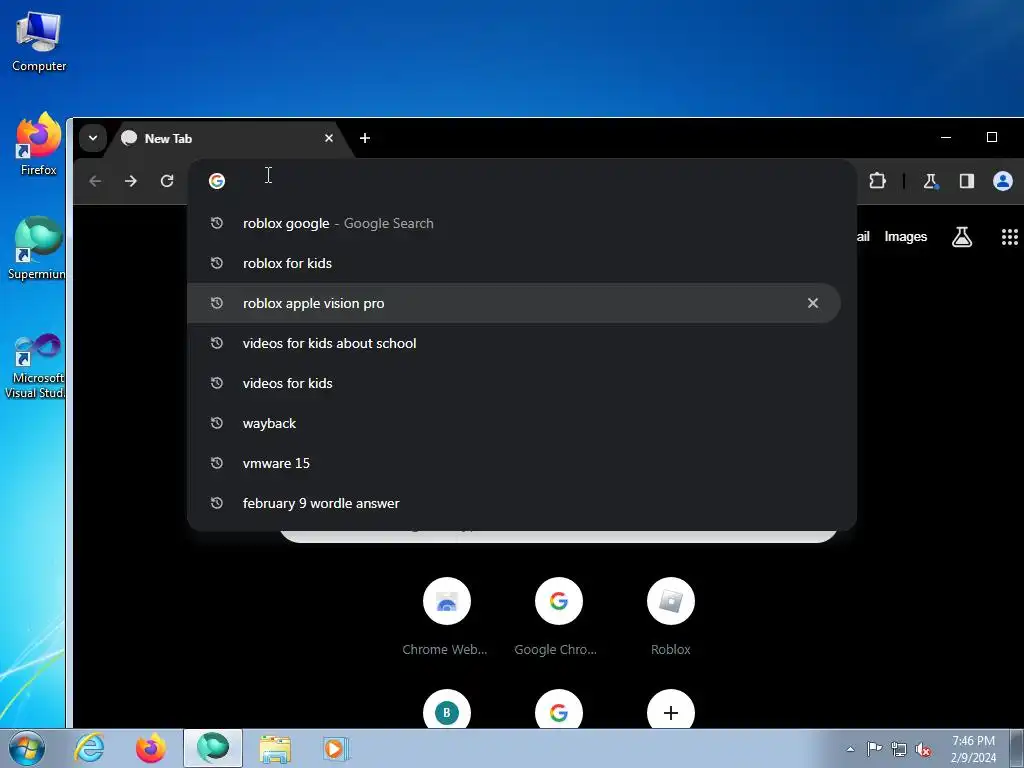Select suggestion 'videos for kids about school'

514,343
